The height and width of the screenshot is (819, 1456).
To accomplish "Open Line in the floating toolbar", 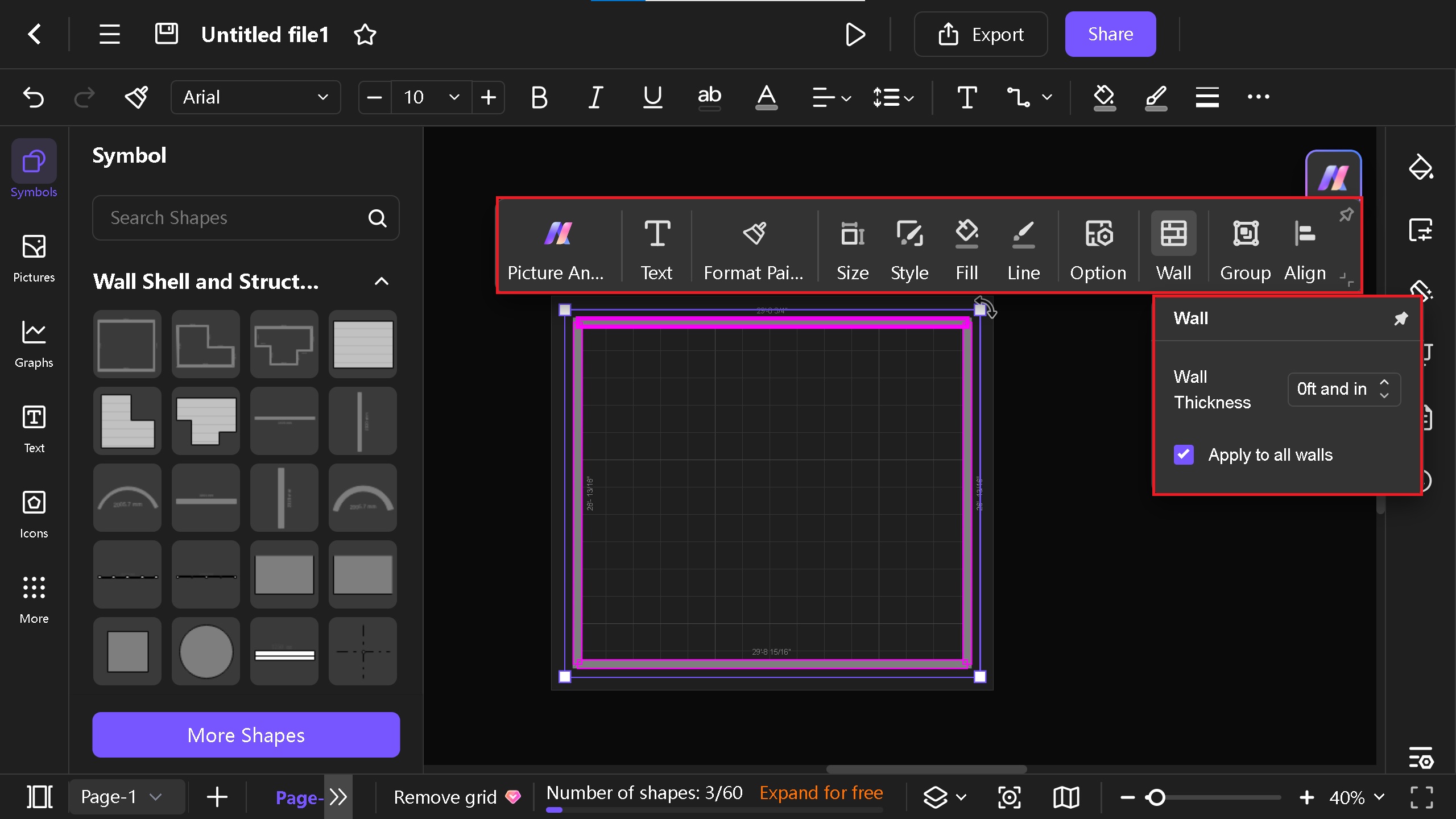I will 1024,249.
